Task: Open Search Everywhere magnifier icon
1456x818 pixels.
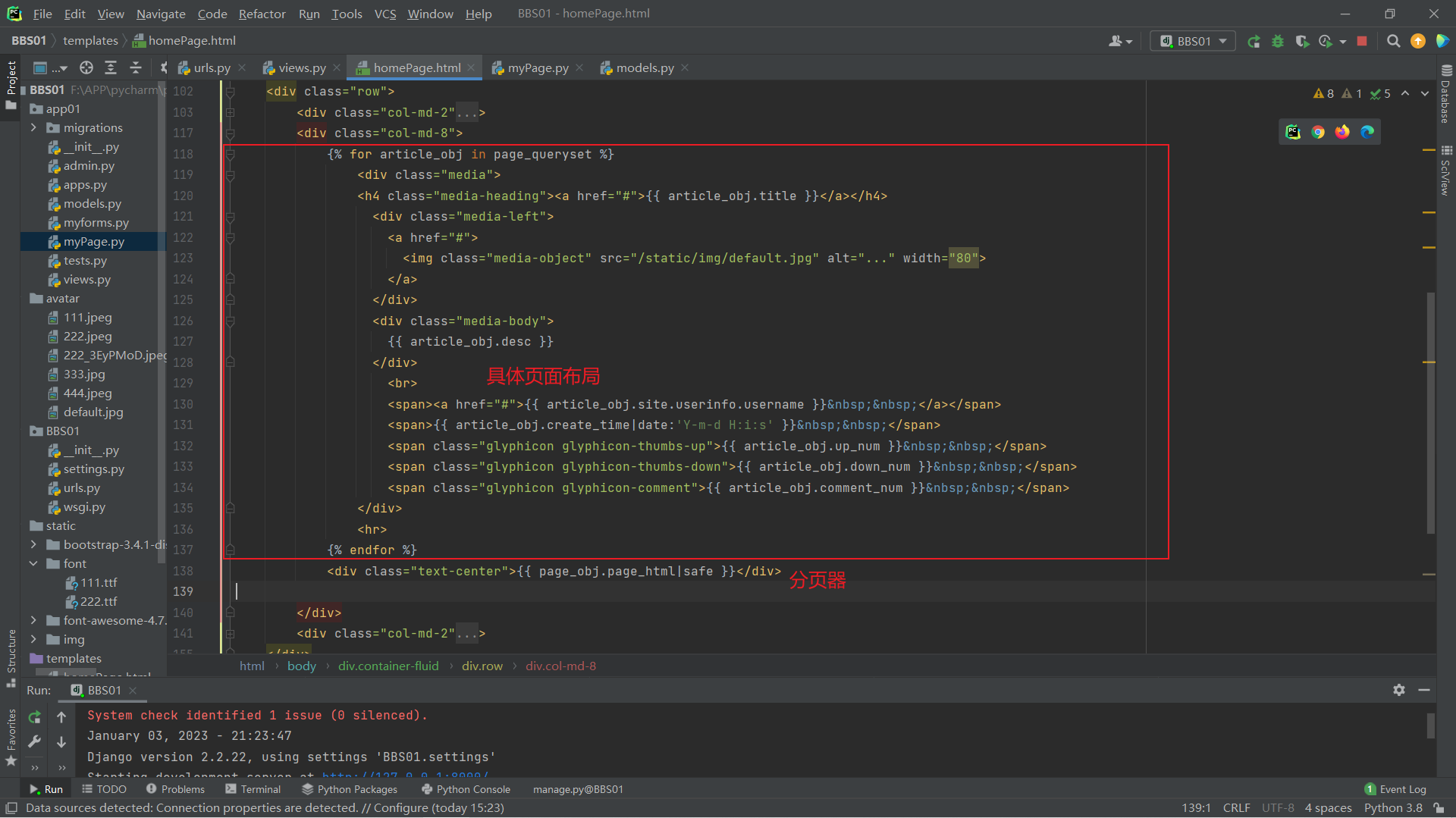Action: 1393,41
